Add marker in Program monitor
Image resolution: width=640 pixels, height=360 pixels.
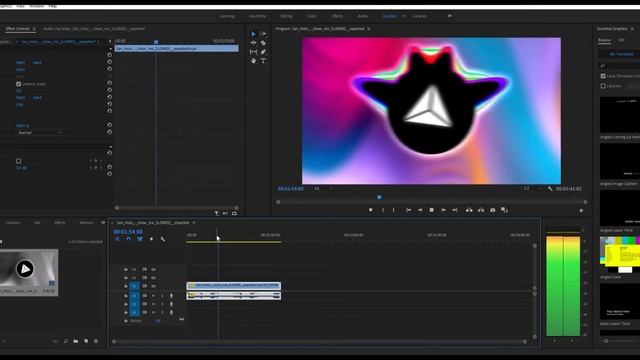pos(371,210)
